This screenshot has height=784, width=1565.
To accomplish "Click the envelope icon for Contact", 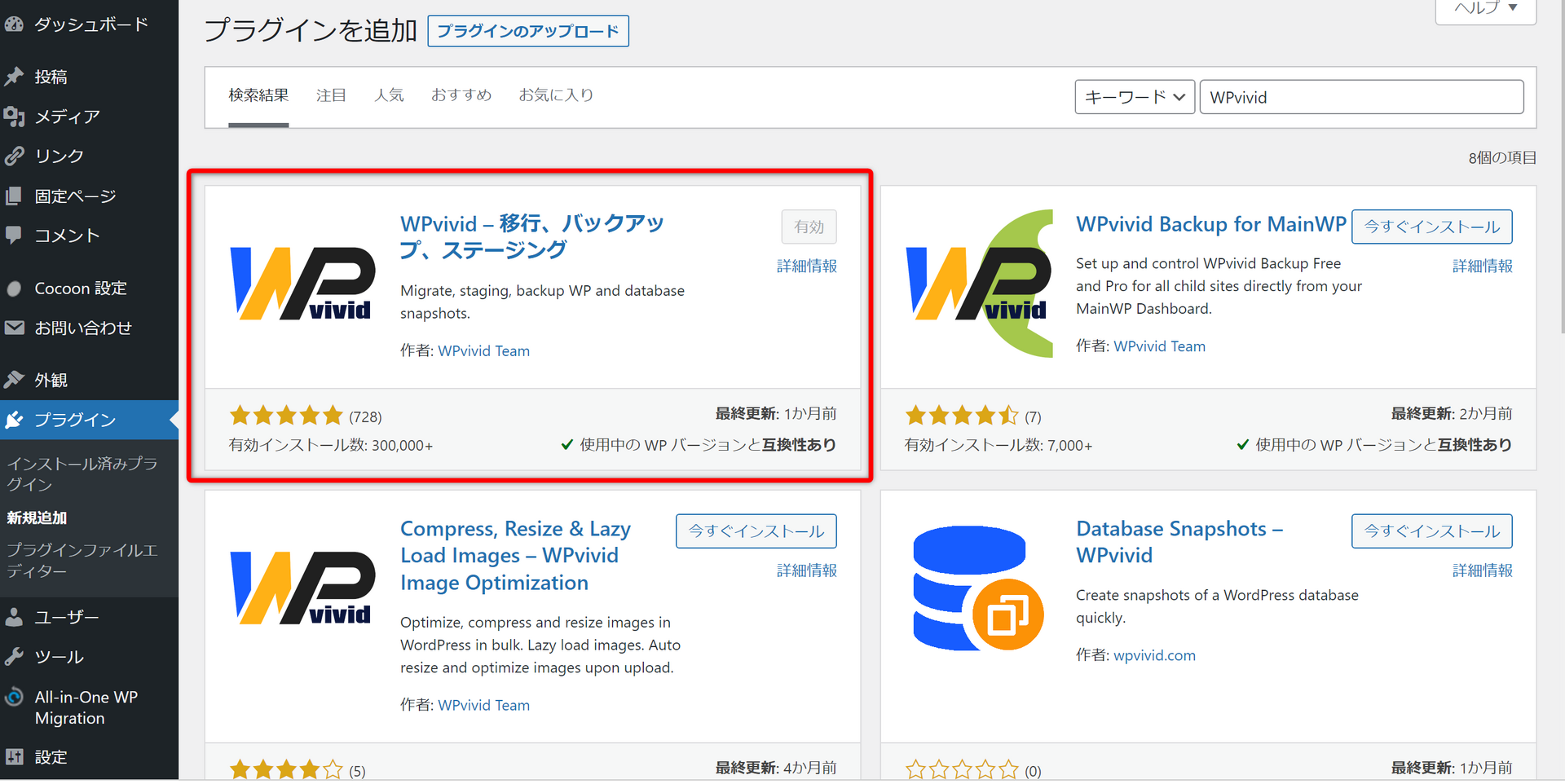I will 14,328.
